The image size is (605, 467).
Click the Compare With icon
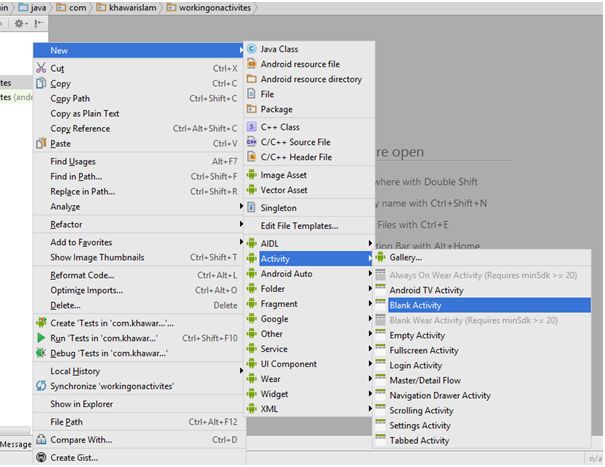pyautogui.click(x=40, y=439)
